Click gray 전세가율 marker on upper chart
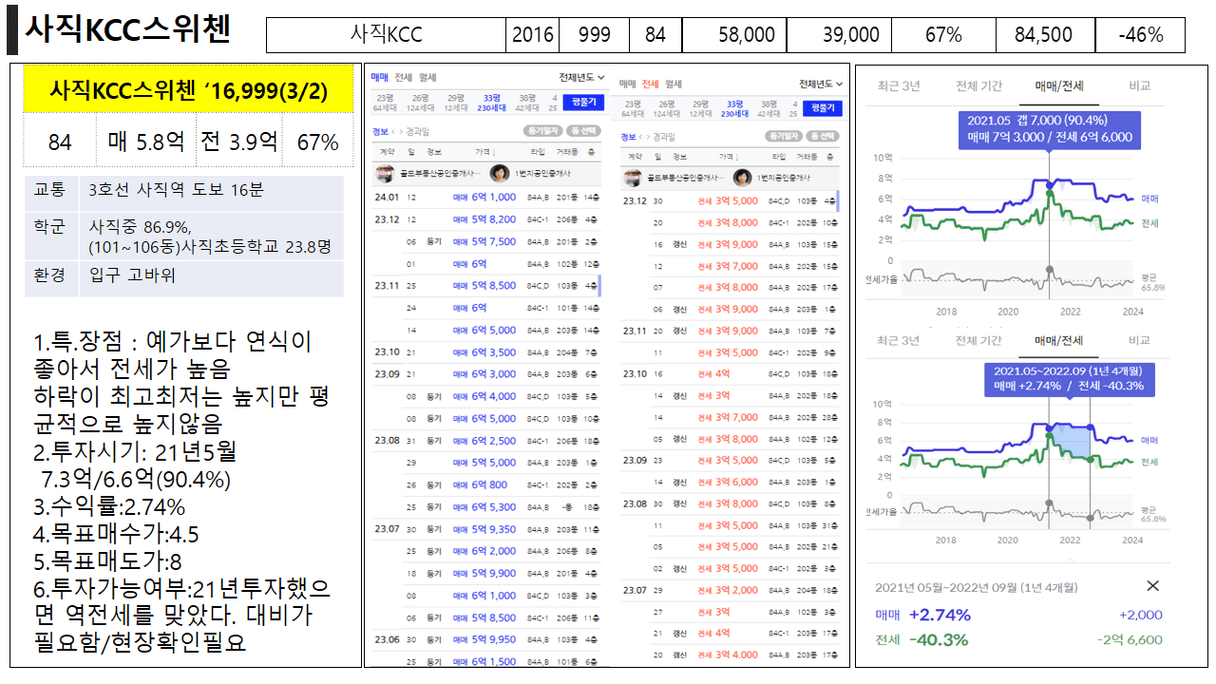1216x684 pixels. coord(1049,269)
